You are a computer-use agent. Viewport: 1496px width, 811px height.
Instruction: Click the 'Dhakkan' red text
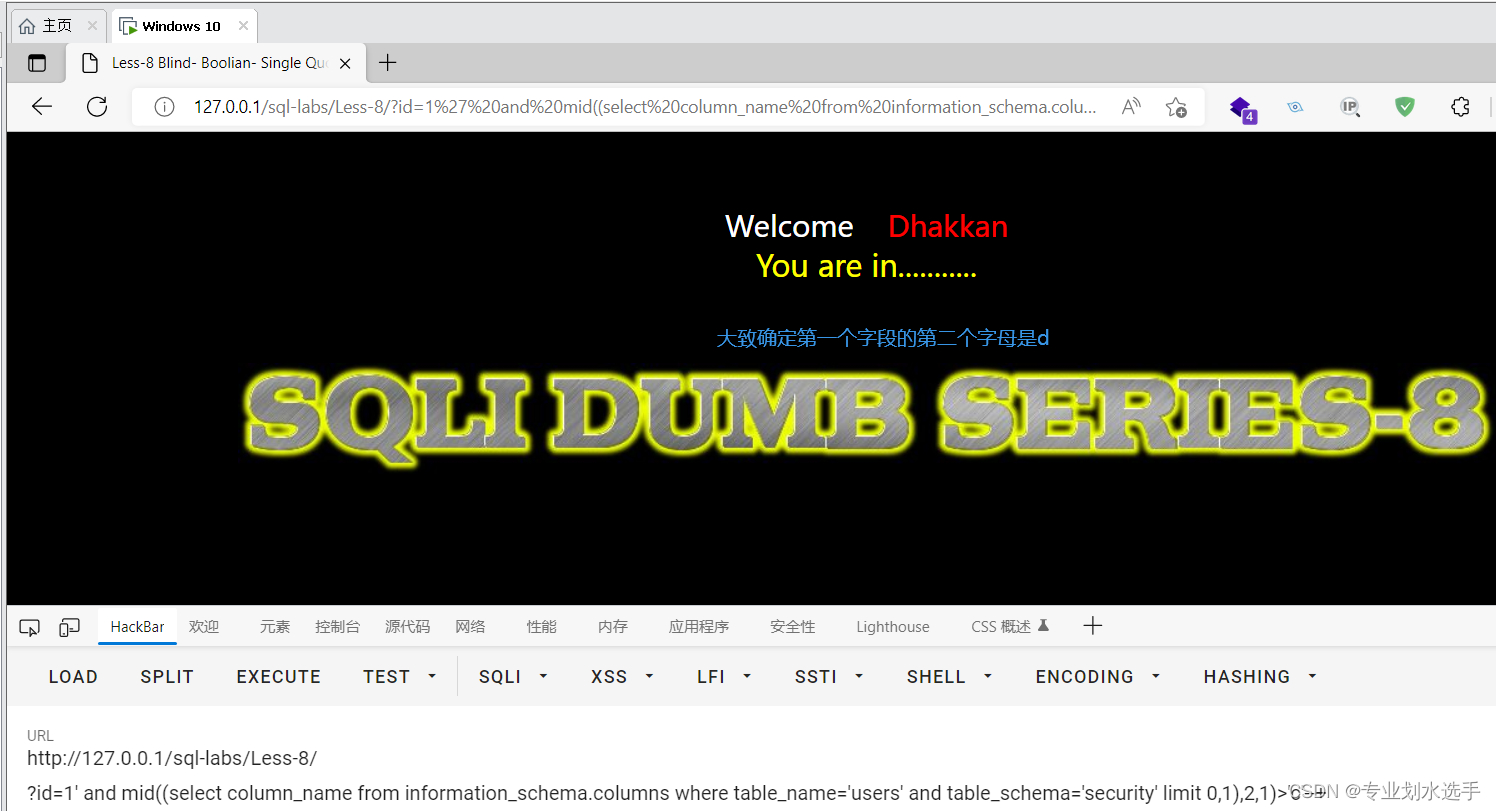coord(948,227)
